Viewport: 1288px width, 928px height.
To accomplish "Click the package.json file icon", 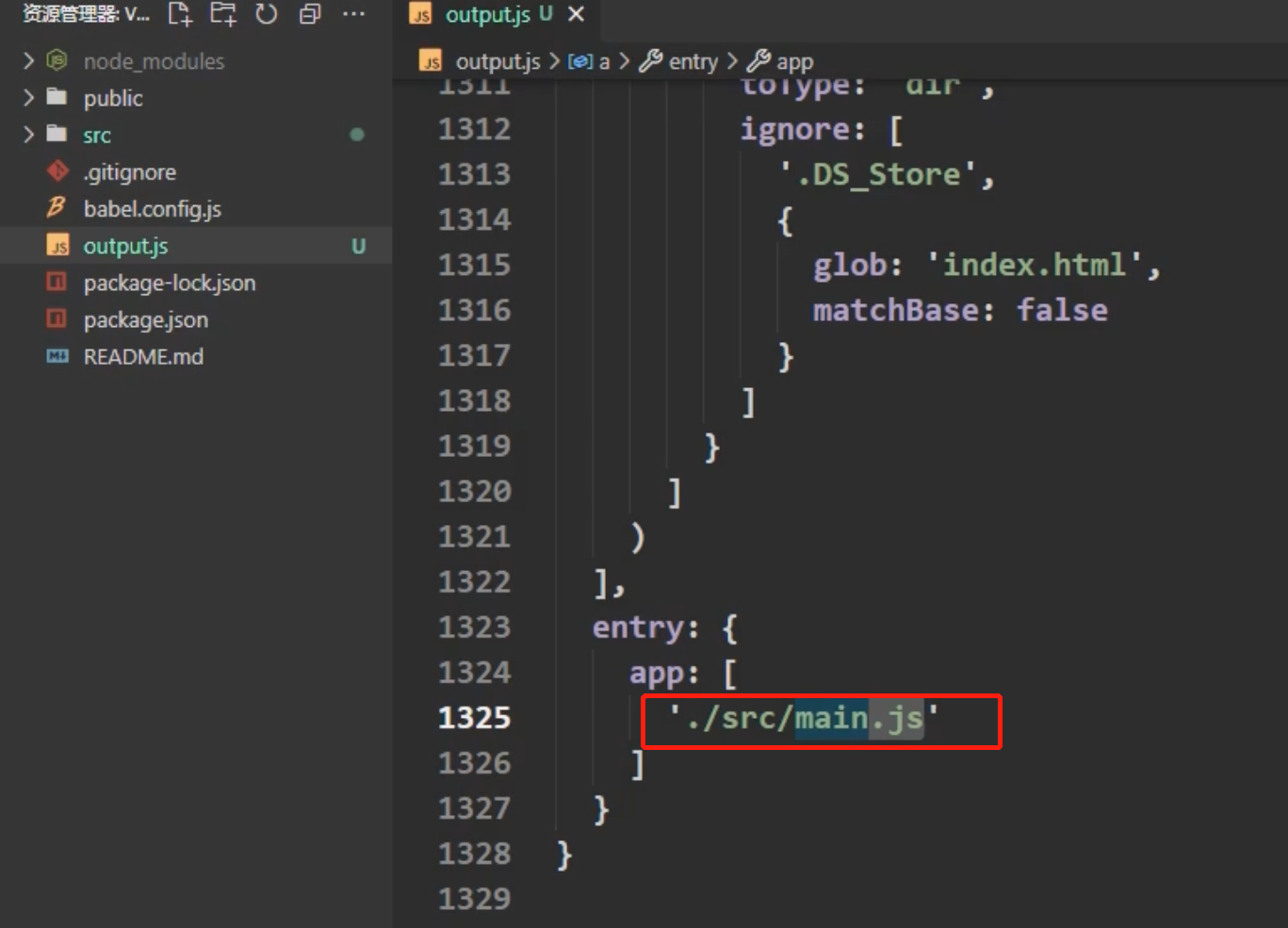I will (57, 319).
